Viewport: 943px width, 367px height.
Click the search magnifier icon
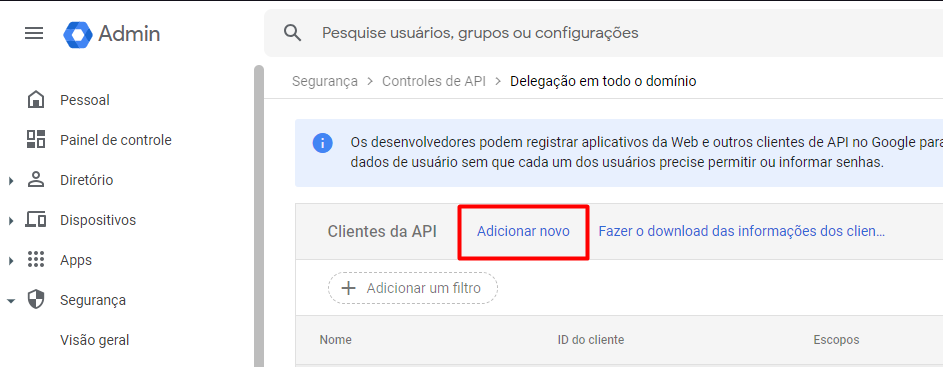292,32
